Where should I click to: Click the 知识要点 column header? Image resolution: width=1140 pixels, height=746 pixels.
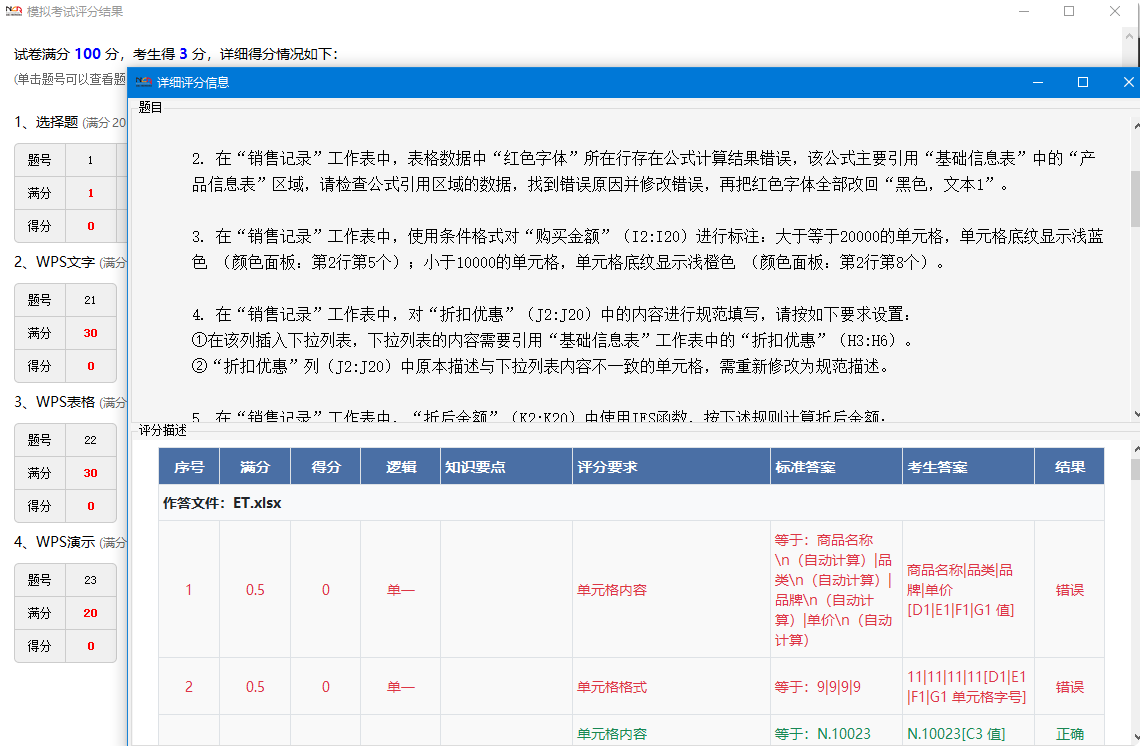pyautogui.click(x=507, y=467)
